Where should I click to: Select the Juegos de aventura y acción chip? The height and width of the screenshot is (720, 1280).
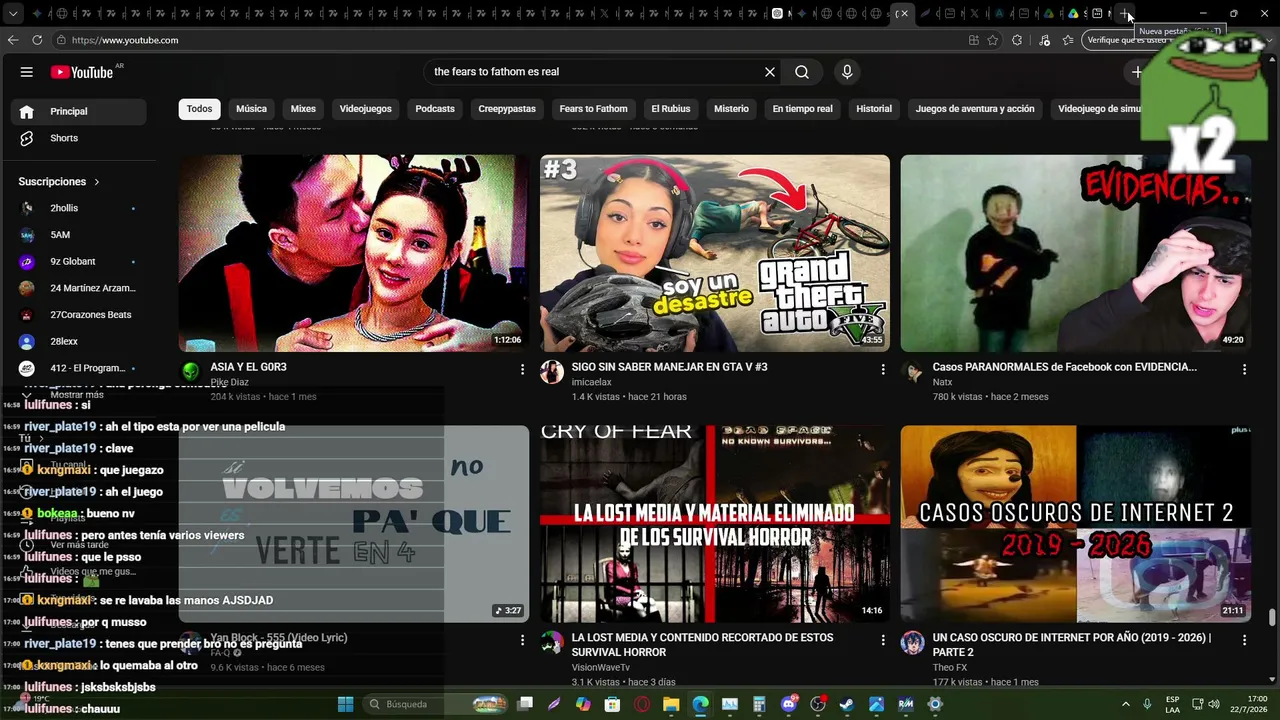pos(975,109)
